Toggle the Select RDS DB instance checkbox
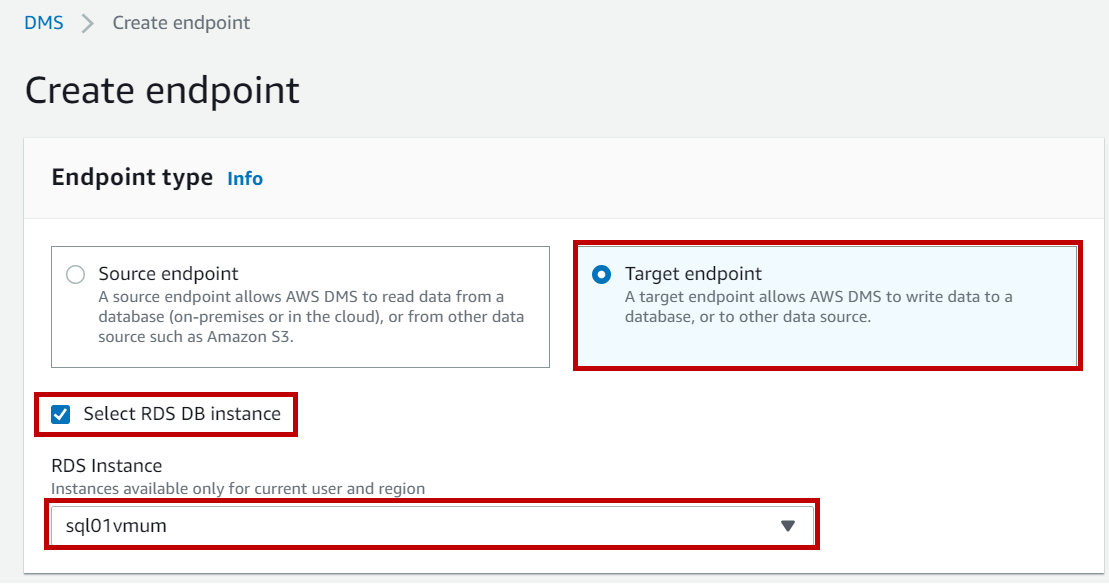The image size is (1109, 584). [x=61, y=414]
